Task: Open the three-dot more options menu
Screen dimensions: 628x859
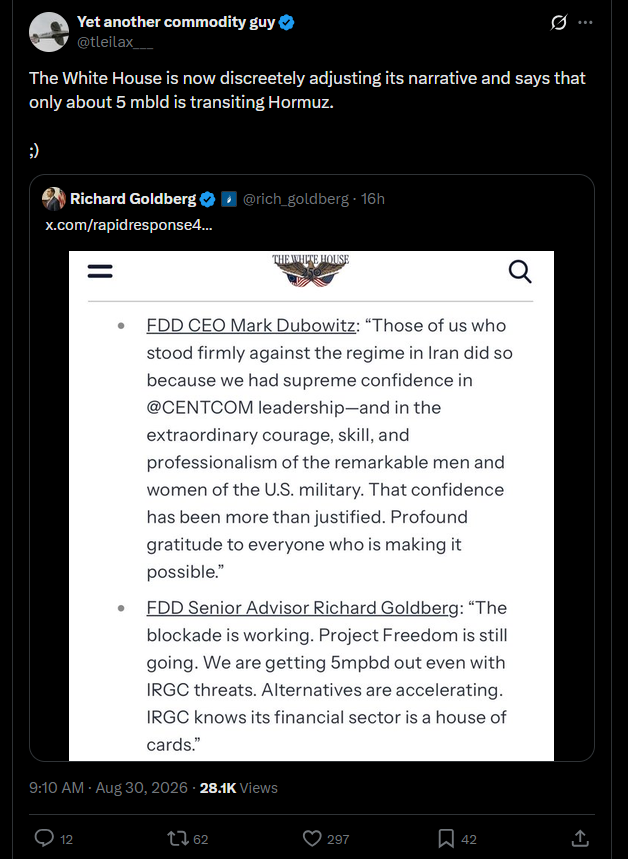Action: [585, 22]
